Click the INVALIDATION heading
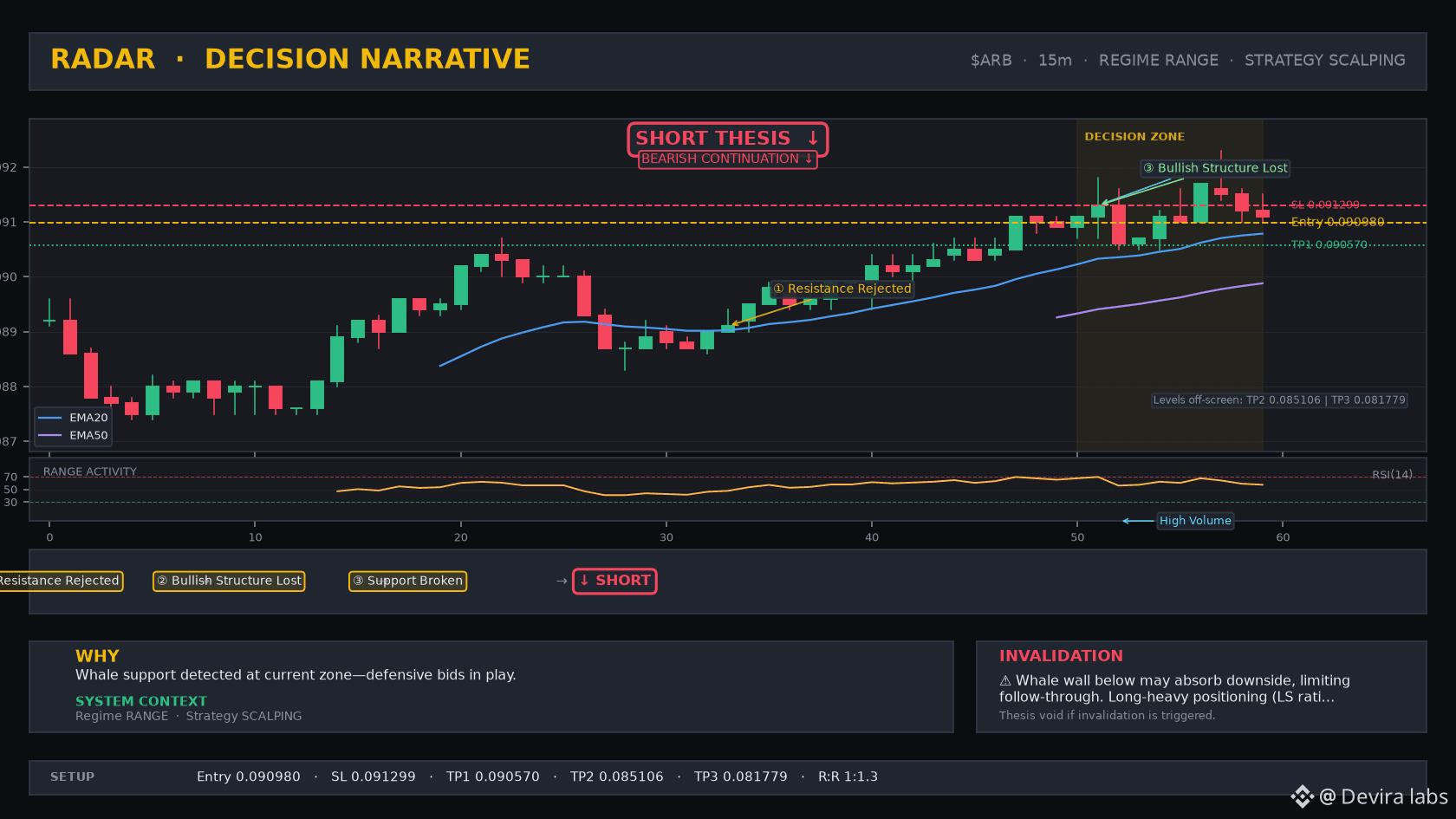1456x819 pixels. (1061, 656)
